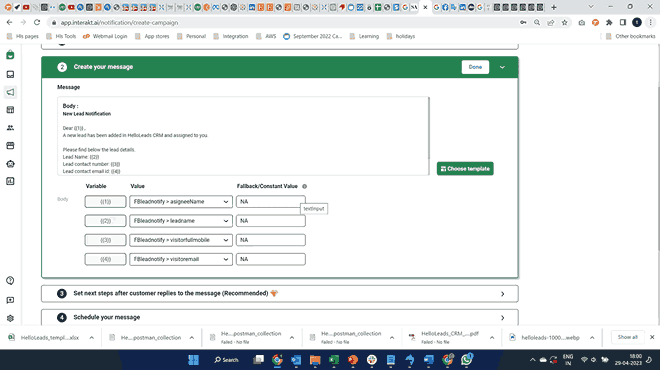The height and width of the screenshot is (370, 660).
Task: Open the Webmail Login bookmark
Action: click(x=105, y=36)
